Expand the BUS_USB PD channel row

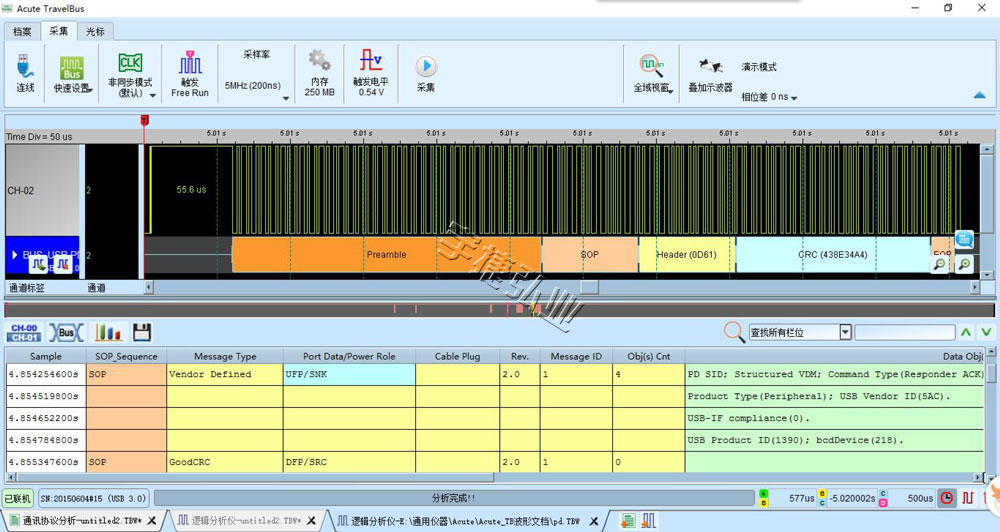tap(15, 255)
